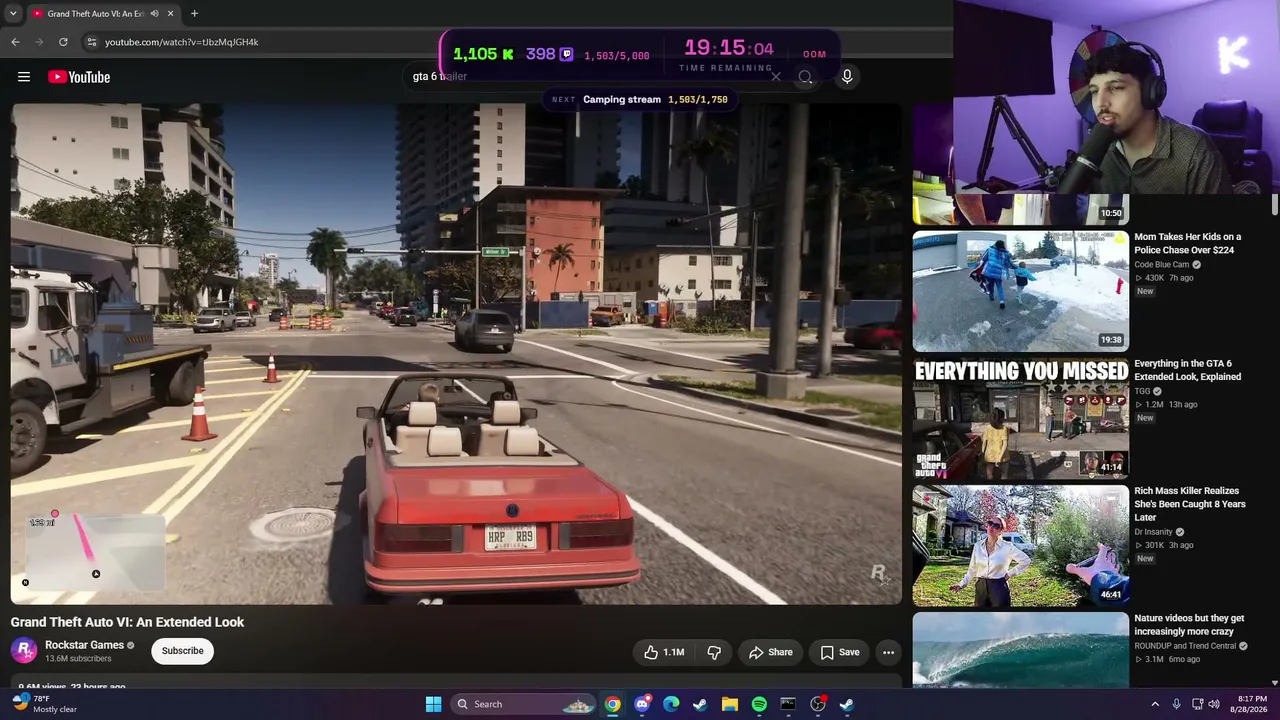The image size is (1280, 720).
Task: Clear the YouTube search query with X
Action: click(x=775, y=76)
